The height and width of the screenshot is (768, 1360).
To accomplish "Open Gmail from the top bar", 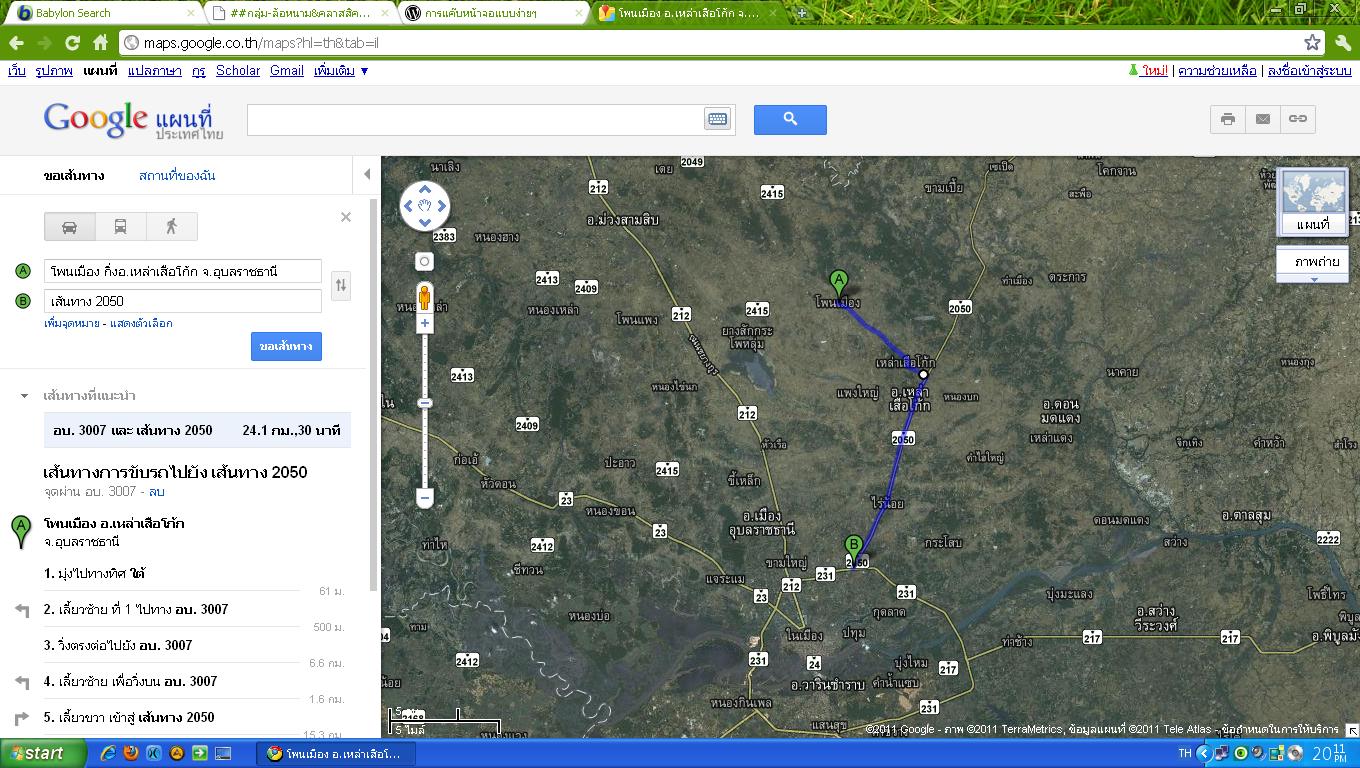I will coord(287,71).
